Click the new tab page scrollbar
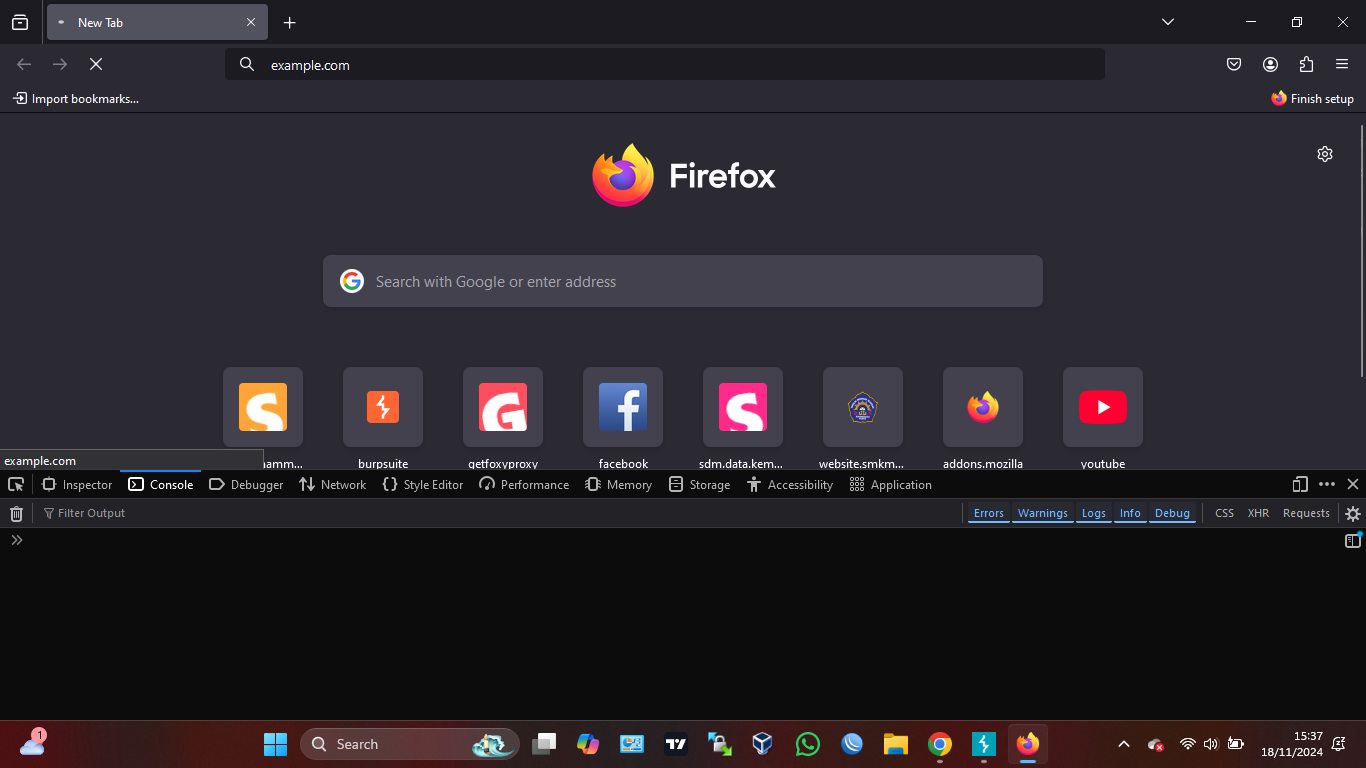The width and height of the screenshot is (1366, 768). pyautogui.click(x=1361, y=250)
